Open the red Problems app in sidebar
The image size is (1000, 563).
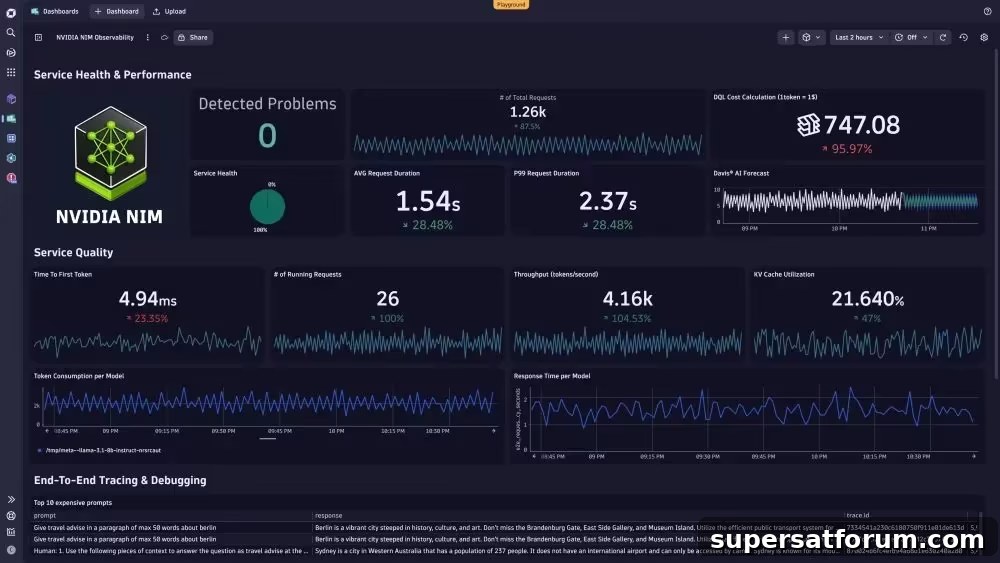tap(11, 178)
